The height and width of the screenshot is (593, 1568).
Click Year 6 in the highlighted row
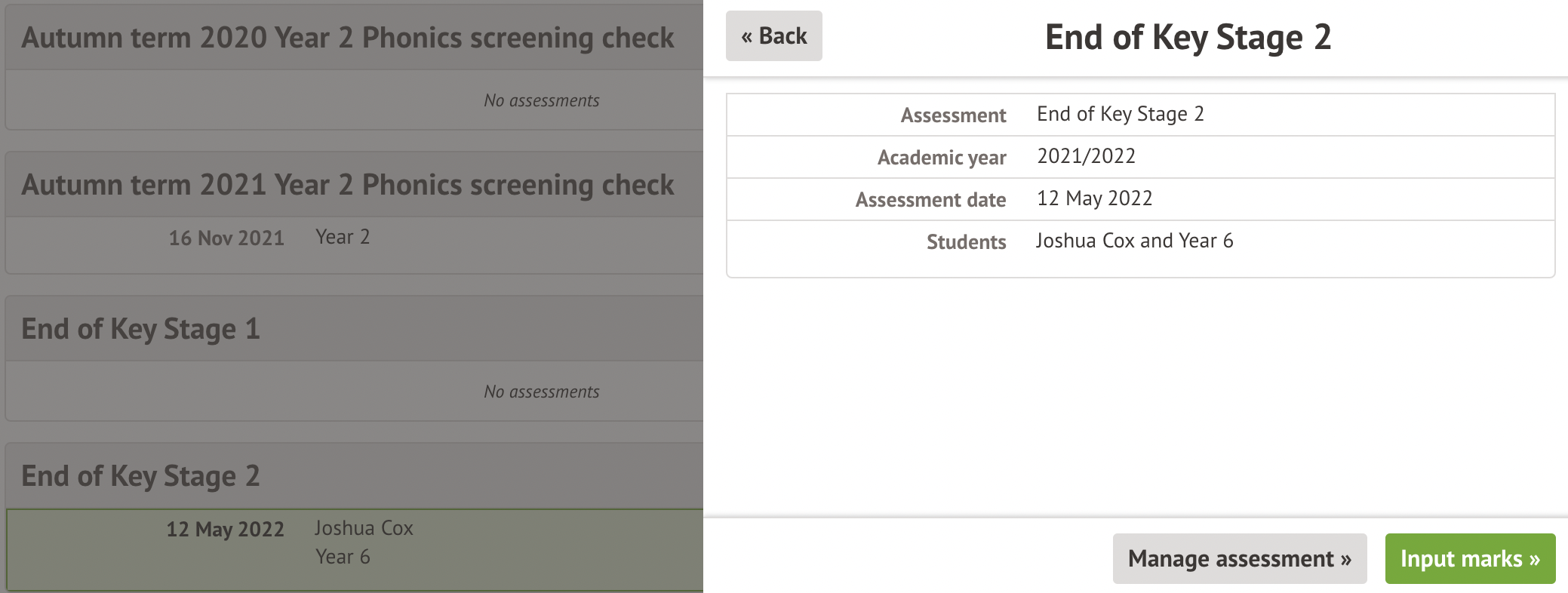[x=343, y=557]
